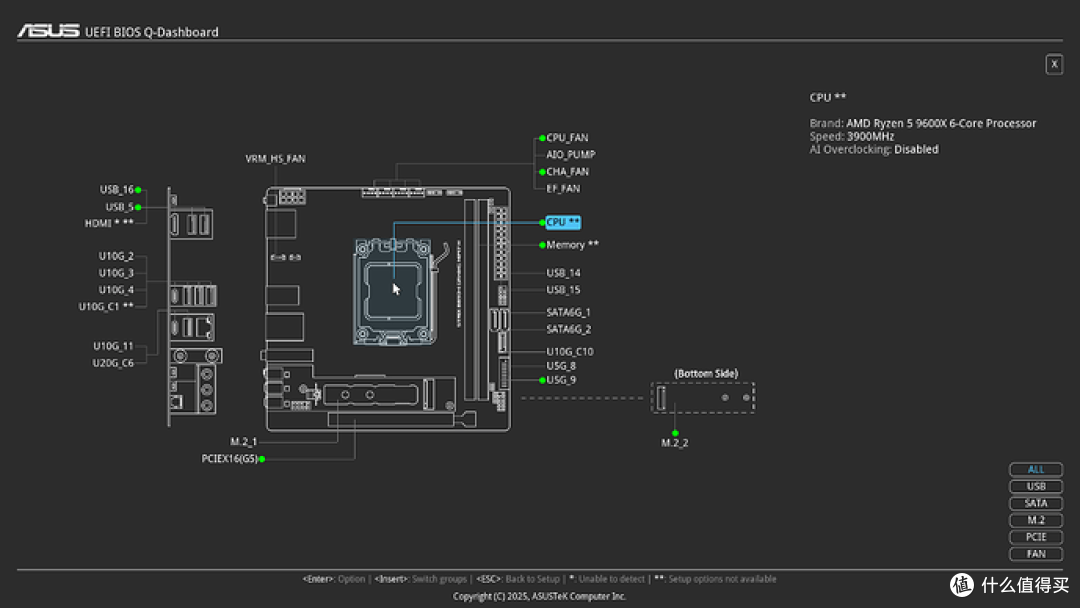This screenshot has width=1080, height=608.
Task: Select the M.2_2 bottom side label
Action: pos(675,442)
